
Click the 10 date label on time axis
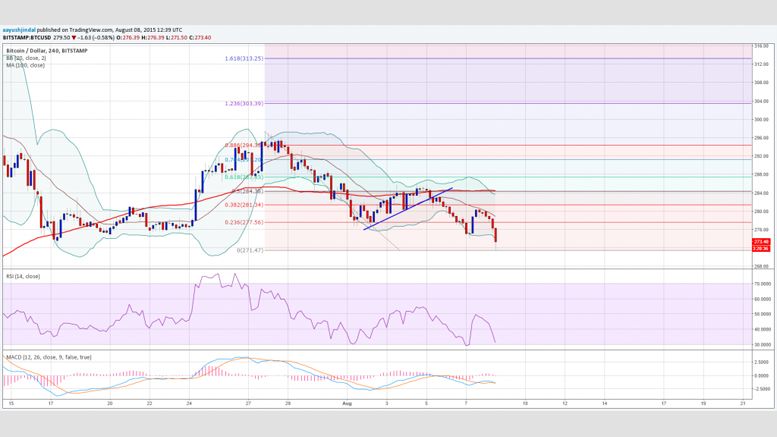[x=525, y=403]
